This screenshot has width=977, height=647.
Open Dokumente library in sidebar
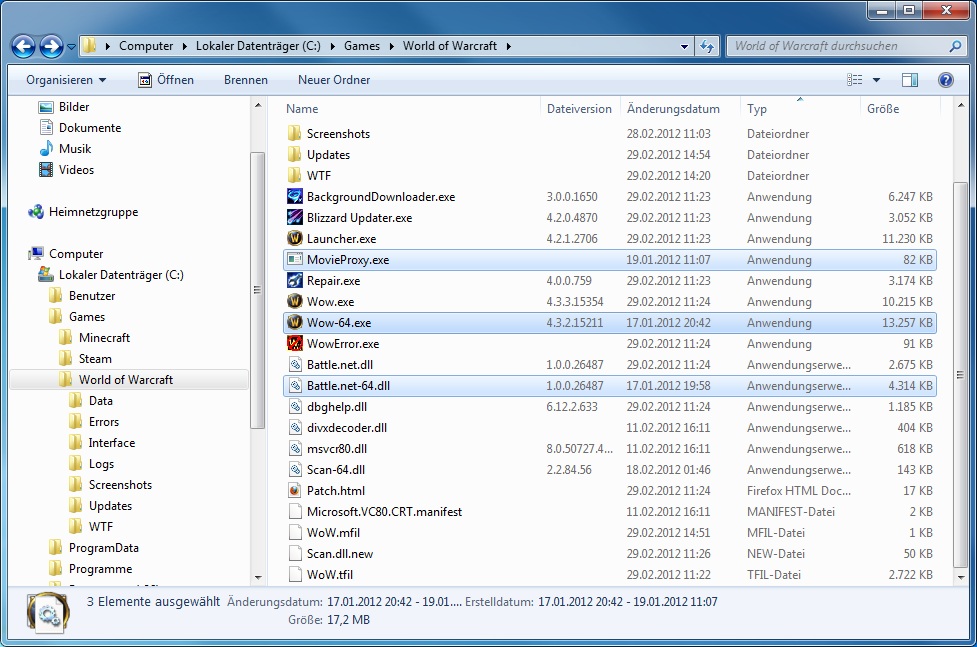click(x=80, y=128)
